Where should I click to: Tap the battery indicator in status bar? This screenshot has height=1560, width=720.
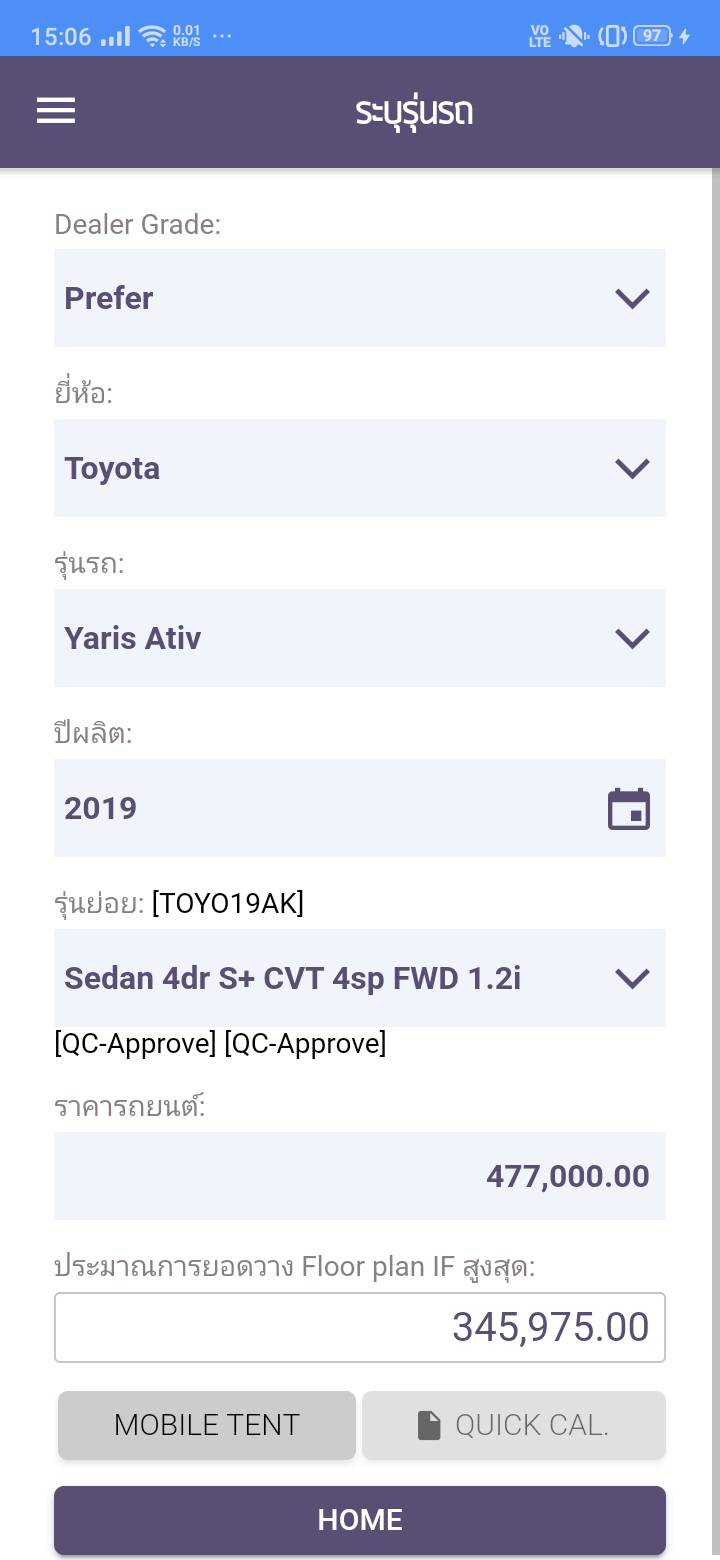pos(653,37)
